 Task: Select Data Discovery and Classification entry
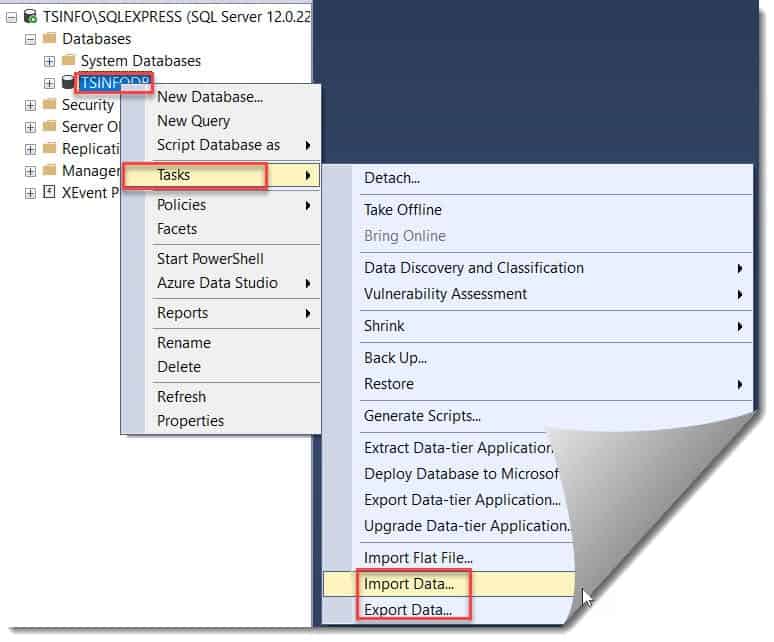pyautogui.click(x=474, y=268)
